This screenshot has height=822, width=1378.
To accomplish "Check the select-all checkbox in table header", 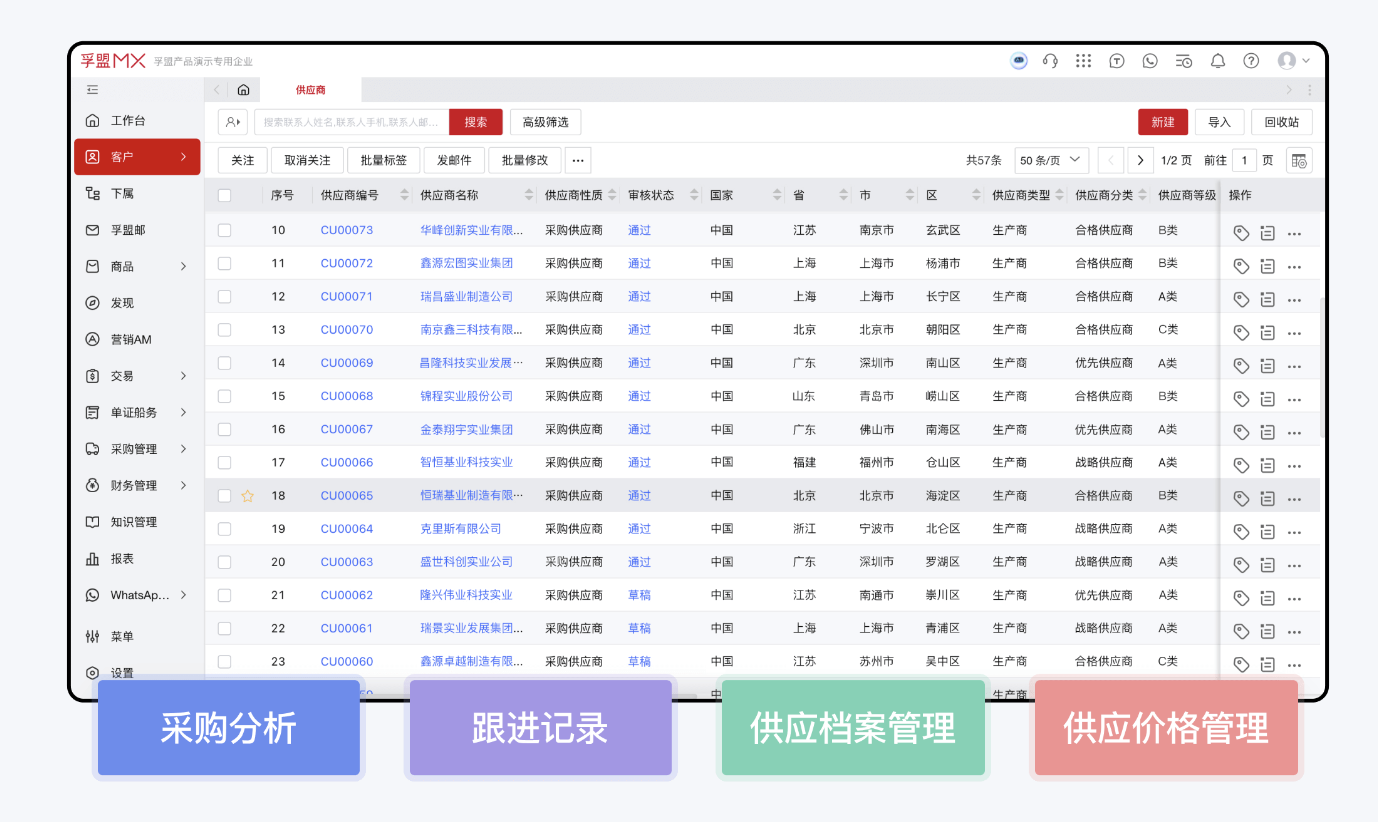I will point(224,195).
